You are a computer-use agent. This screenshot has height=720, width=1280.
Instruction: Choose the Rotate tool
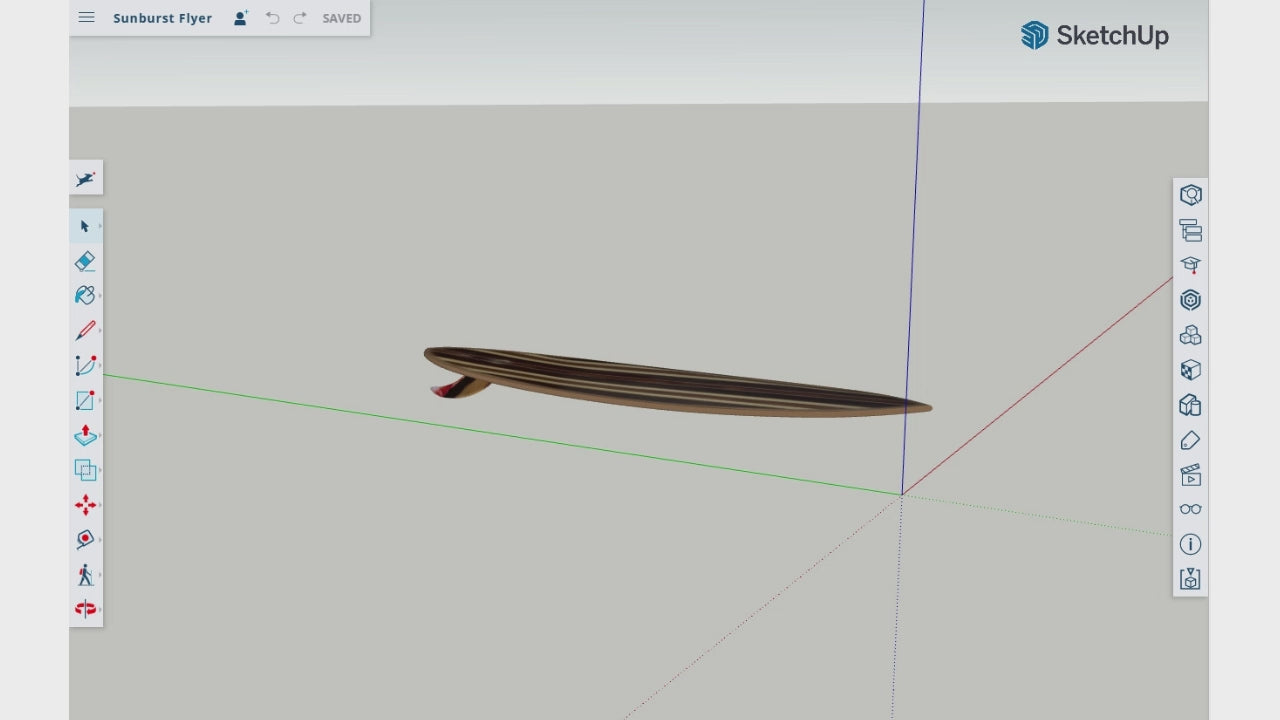(x=85, y=539)
